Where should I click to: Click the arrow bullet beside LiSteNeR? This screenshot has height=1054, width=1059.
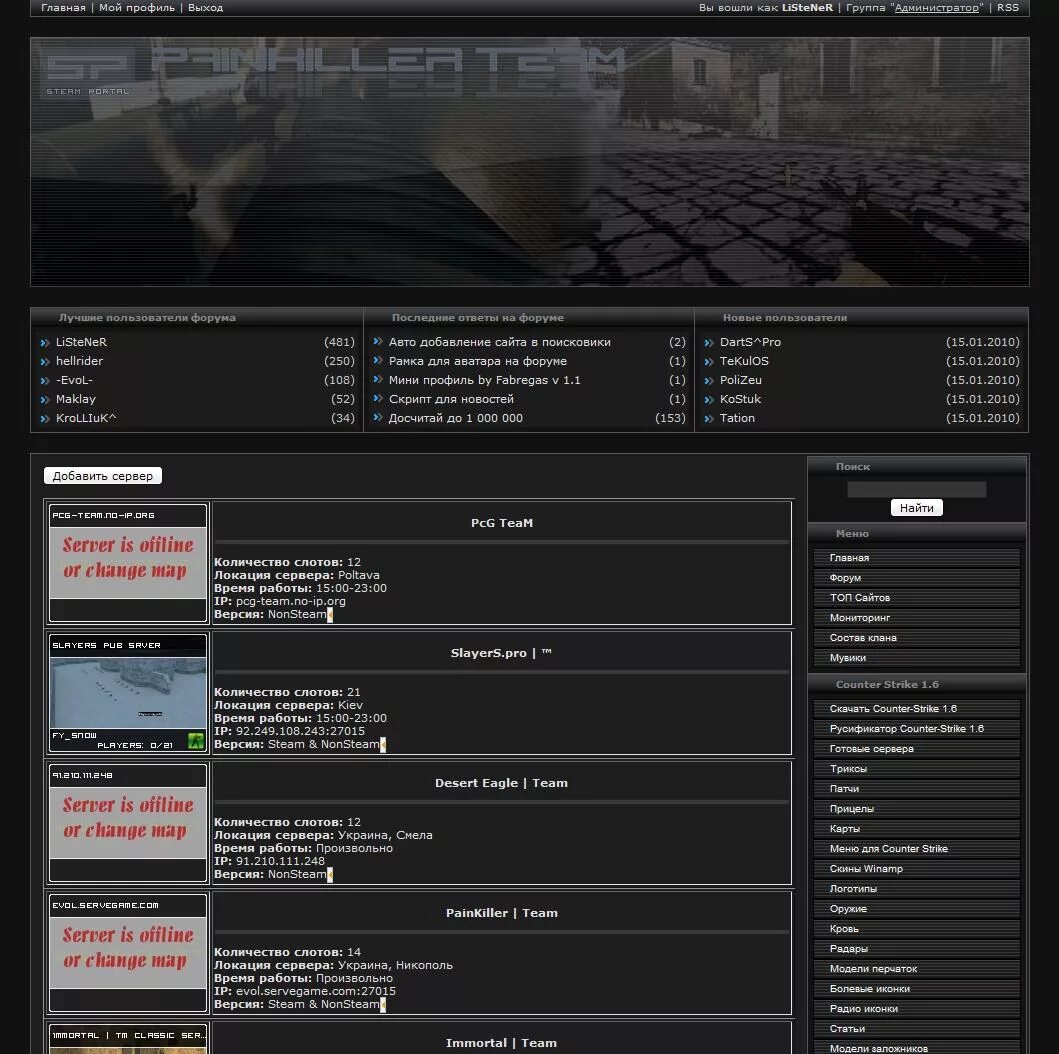[x=45, y=343]
